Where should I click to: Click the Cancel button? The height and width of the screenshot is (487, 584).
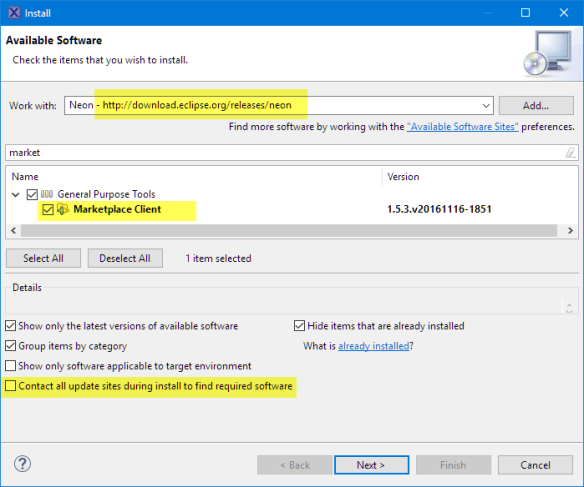535,465
